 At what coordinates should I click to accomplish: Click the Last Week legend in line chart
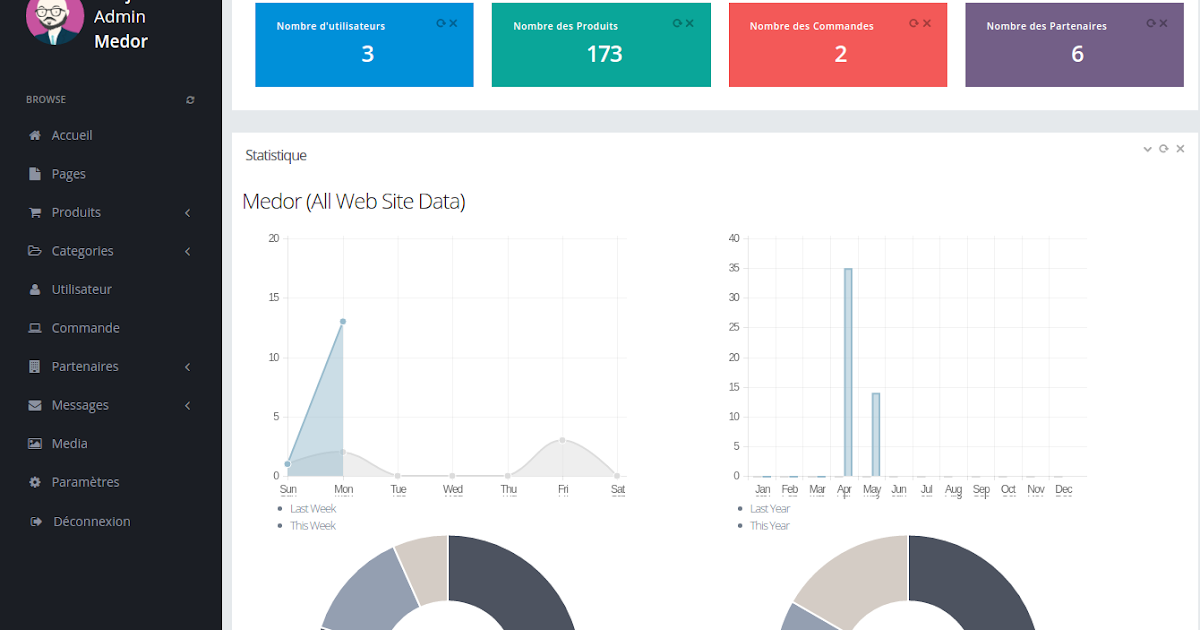tap(313, 509)
